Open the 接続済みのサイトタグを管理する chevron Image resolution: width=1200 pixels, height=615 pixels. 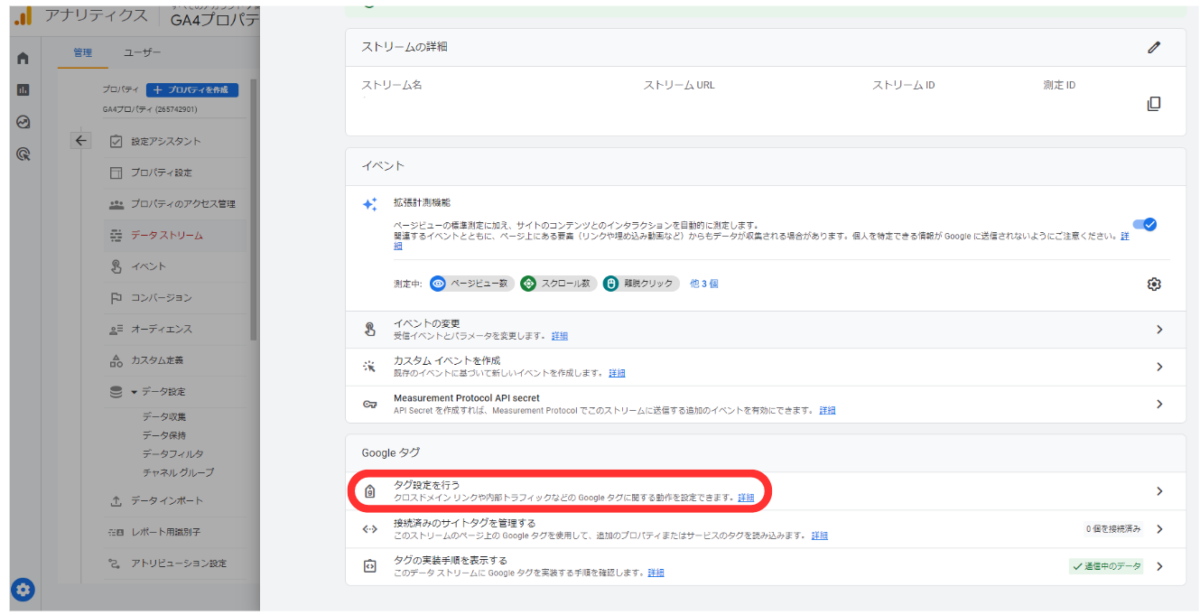pos(1159,529)
